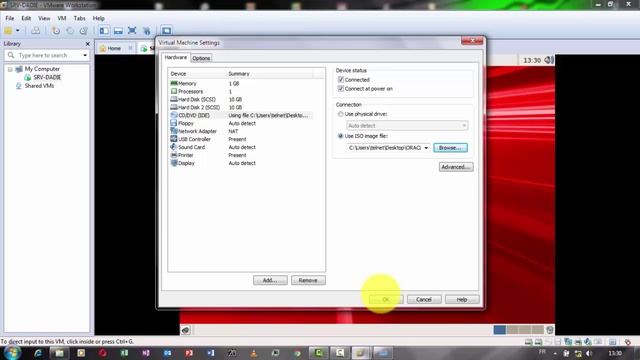Select the Use physical drive radio button
This screenshot has height=360, width=640.
pyautogui.click(x=341, y=114)
